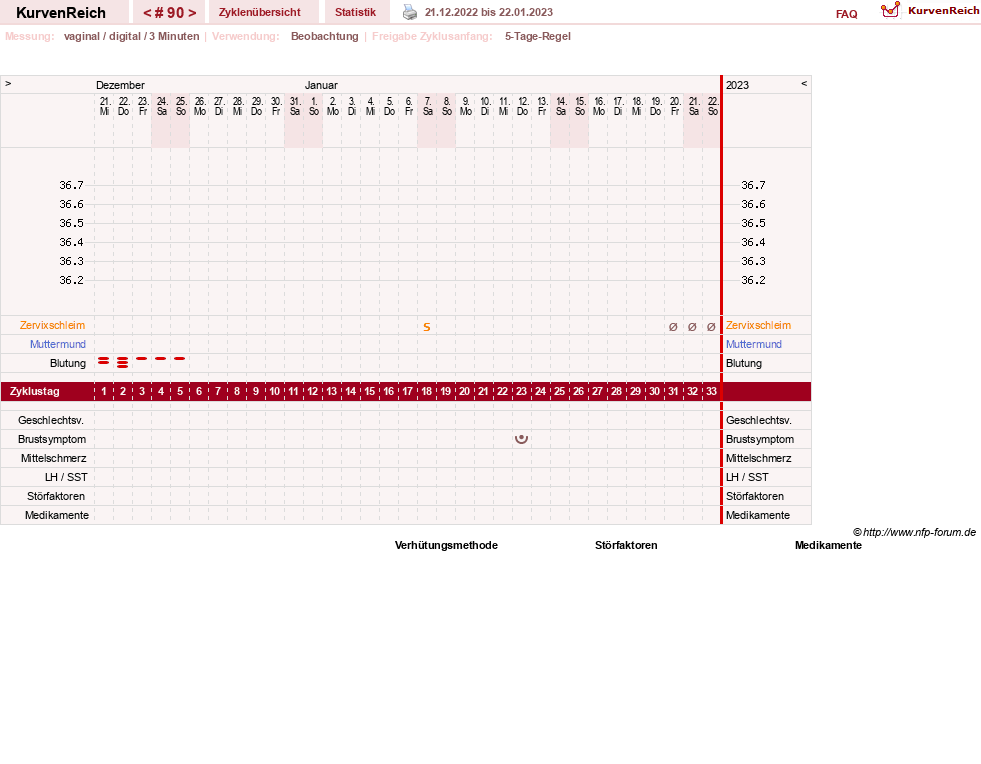Click the breast symptom icon on day 23
The height and width of the screenshot is (764, 981).
tap(521, 439)
